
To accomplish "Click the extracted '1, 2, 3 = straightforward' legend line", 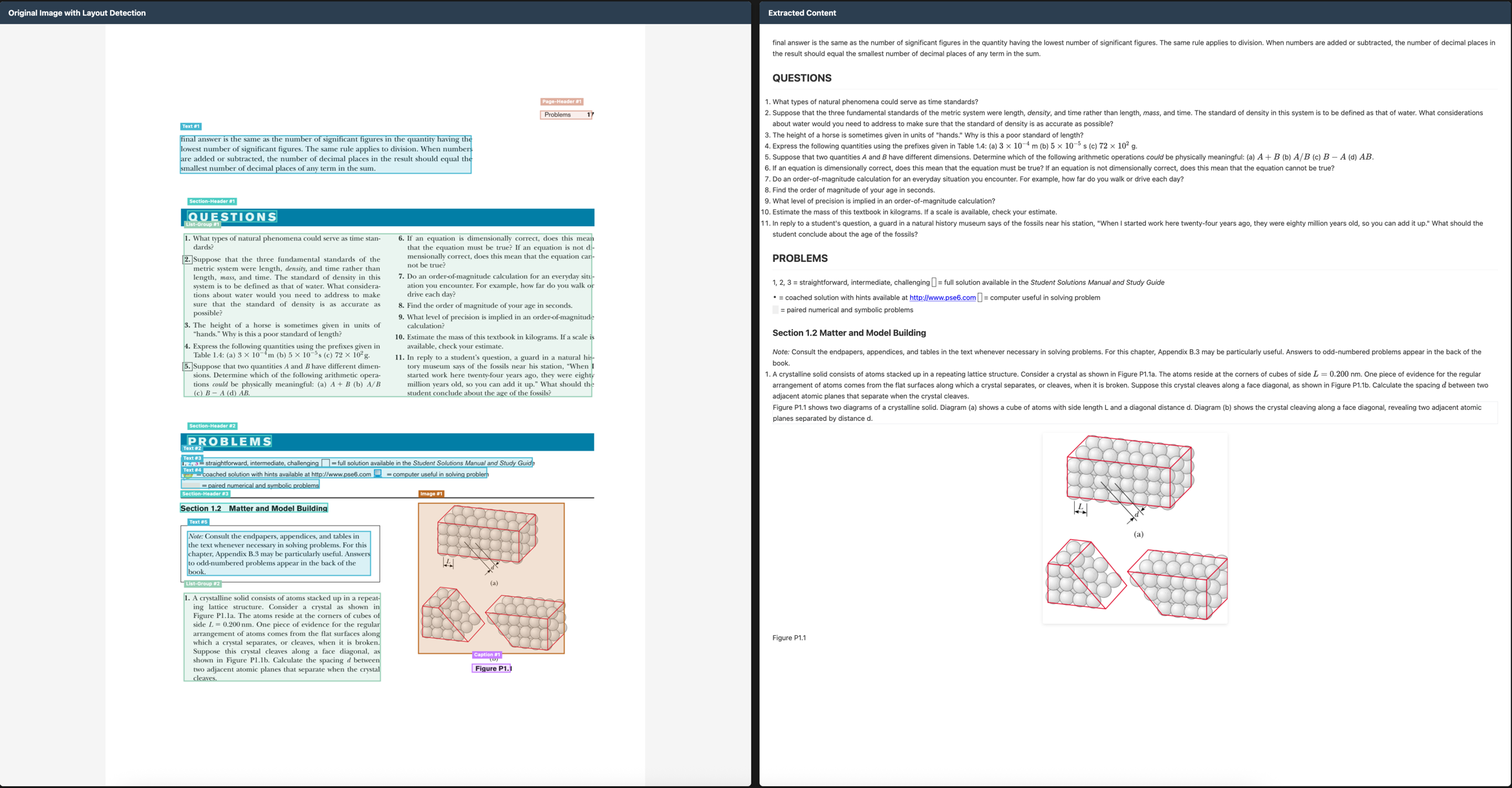I will click(x=968, y=282).
